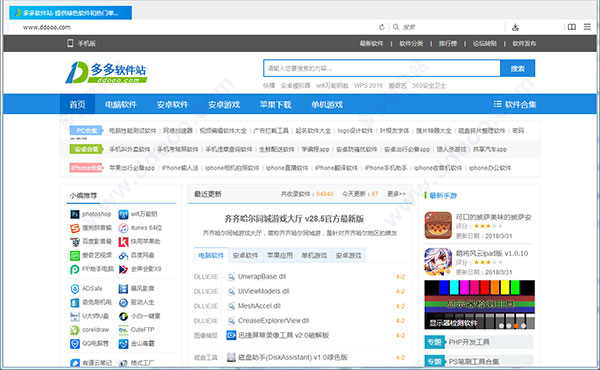Viewport: 600px width, 370px height.
Task: Click the browser search box
Action: click(x=448, y=27)
